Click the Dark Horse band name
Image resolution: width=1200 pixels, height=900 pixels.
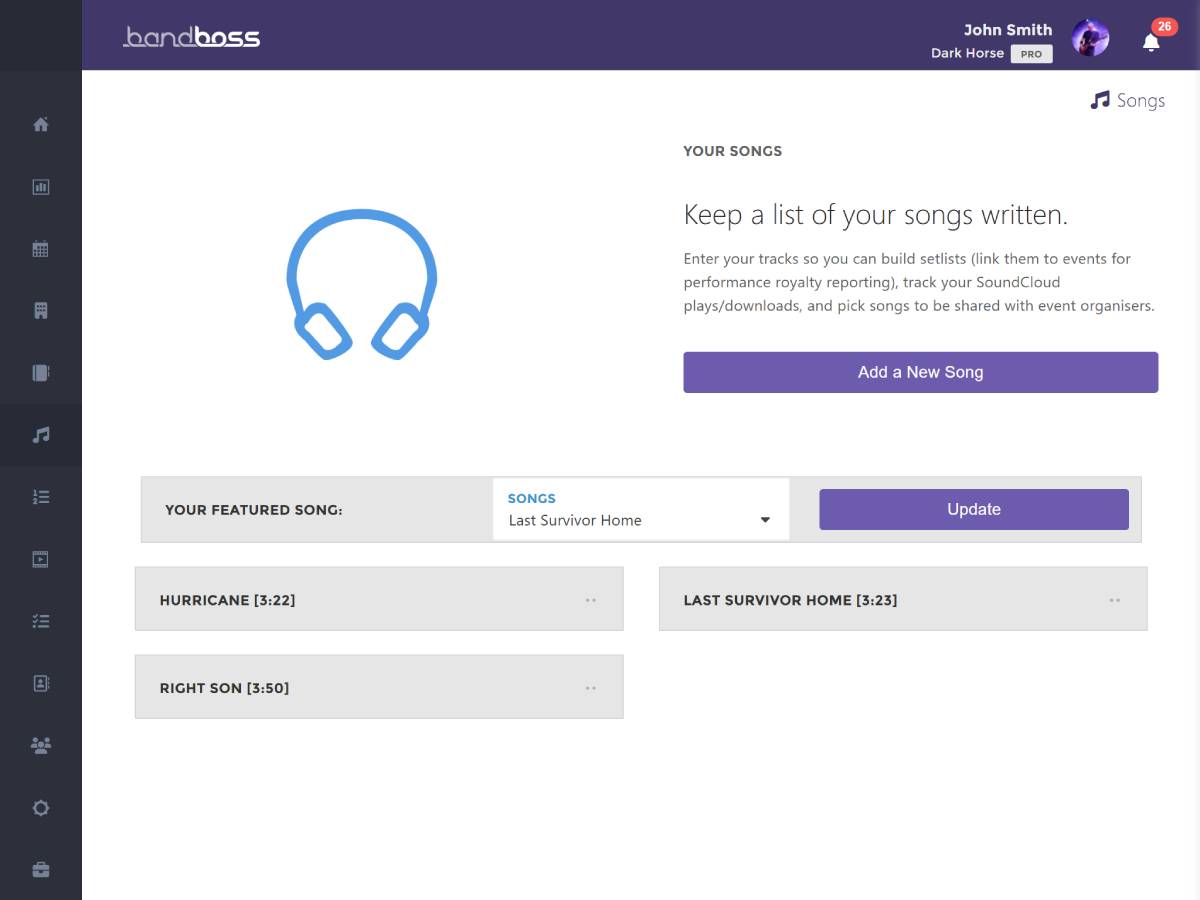(967, 53)
